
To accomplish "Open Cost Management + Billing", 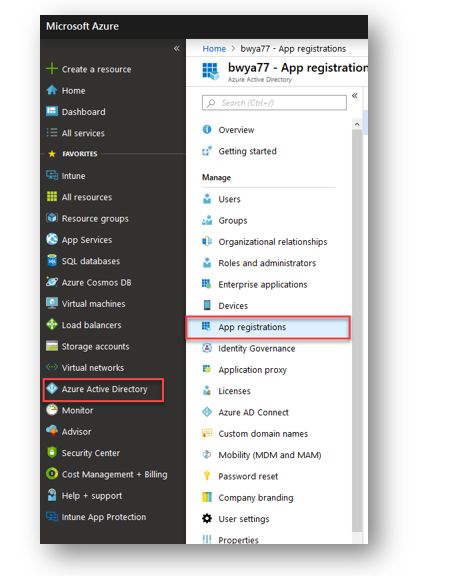I will [x=114, y=474].
